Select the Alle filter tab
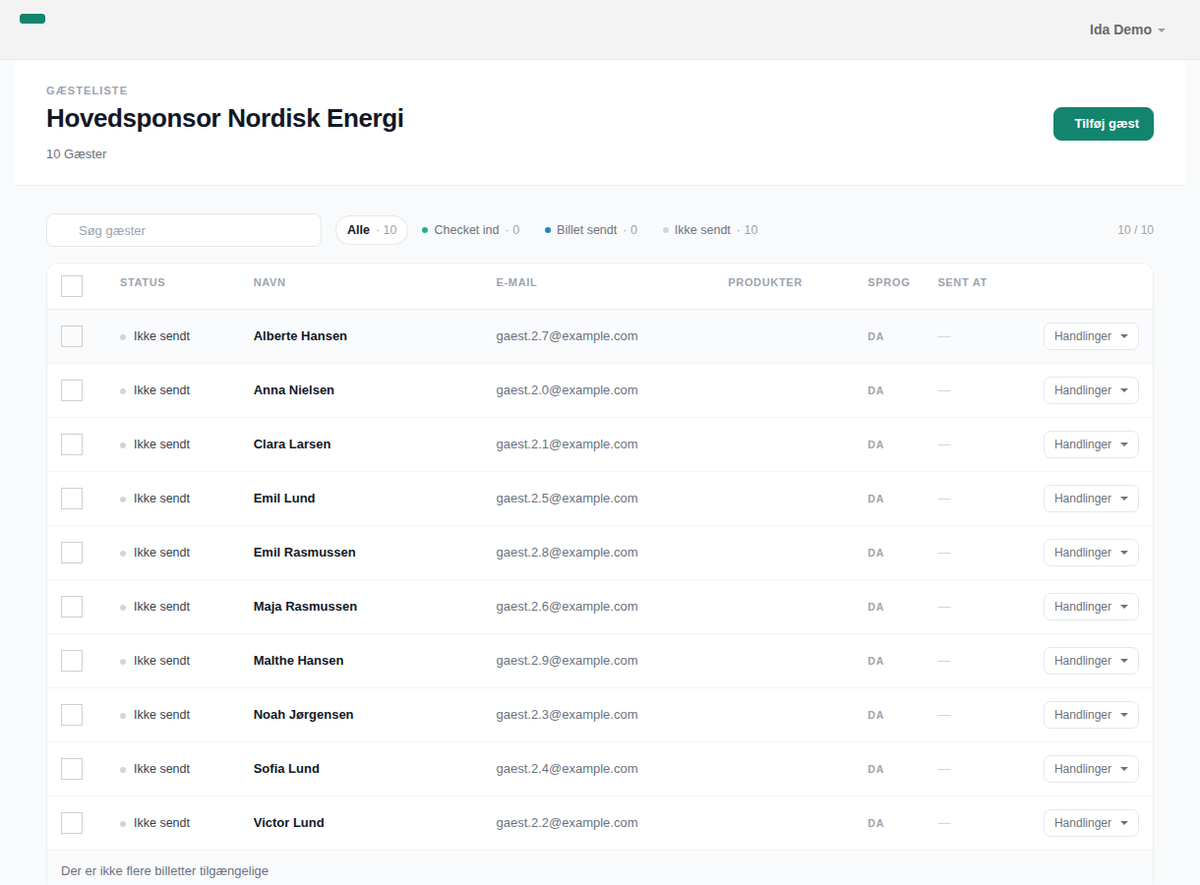The image size is (1200, 885). point(372,230)
